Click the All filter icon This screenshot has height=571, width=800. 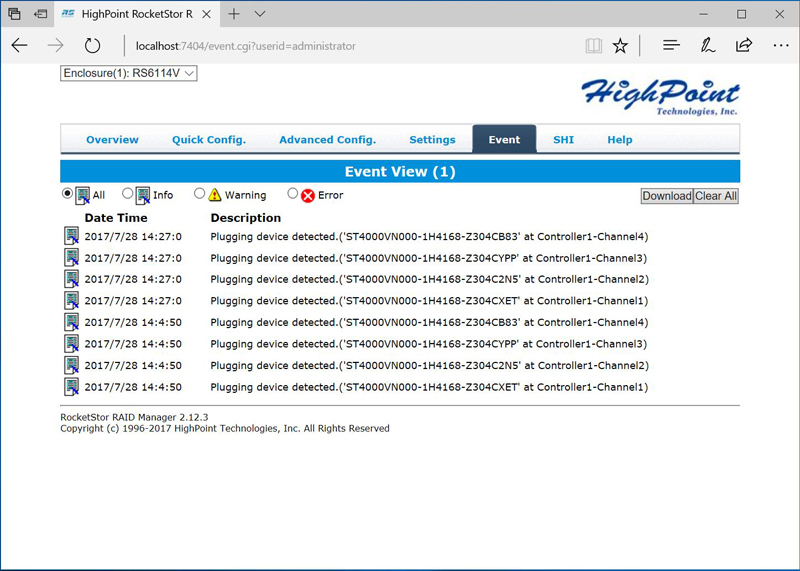[83, 195]
